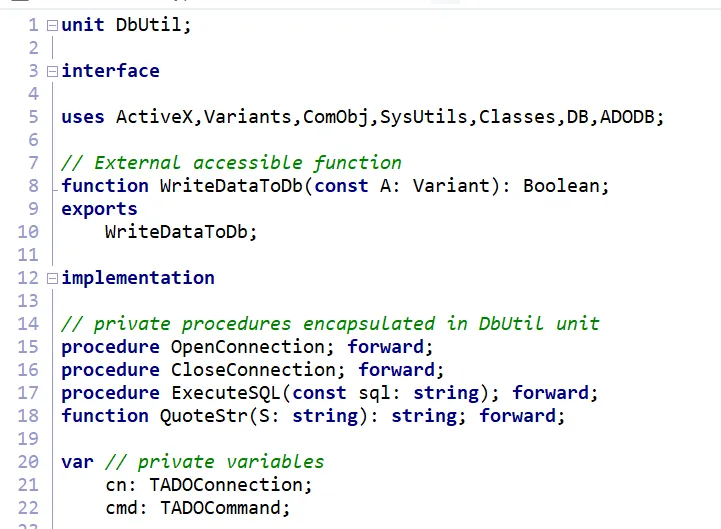Click the ExecuteSQL procedure name
The image size is (721, 529).
click(226, 393)
